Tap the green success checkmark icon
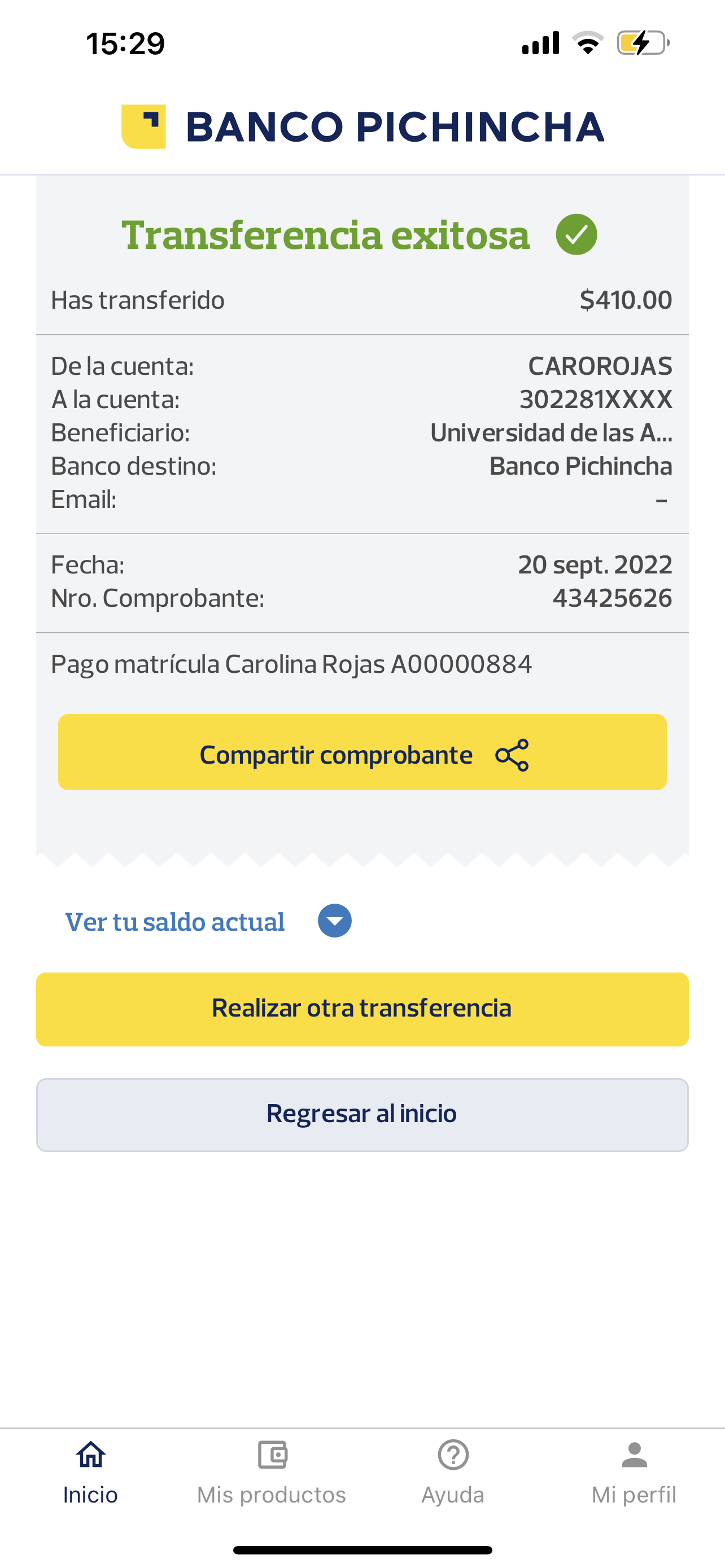Viewport: 725px width, 1568px height. (x=576, y=234)
